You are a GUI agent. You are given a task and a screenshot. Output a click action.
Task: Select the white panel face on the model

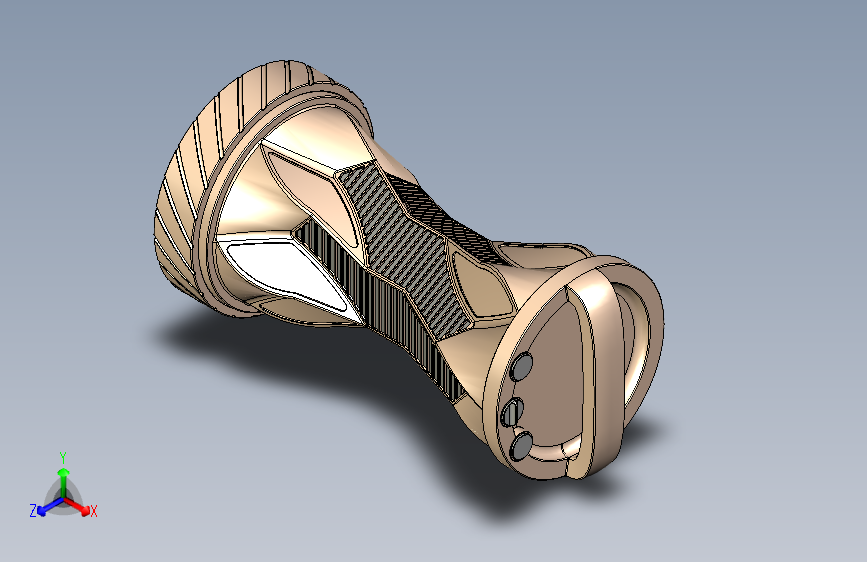coord(285,273)
